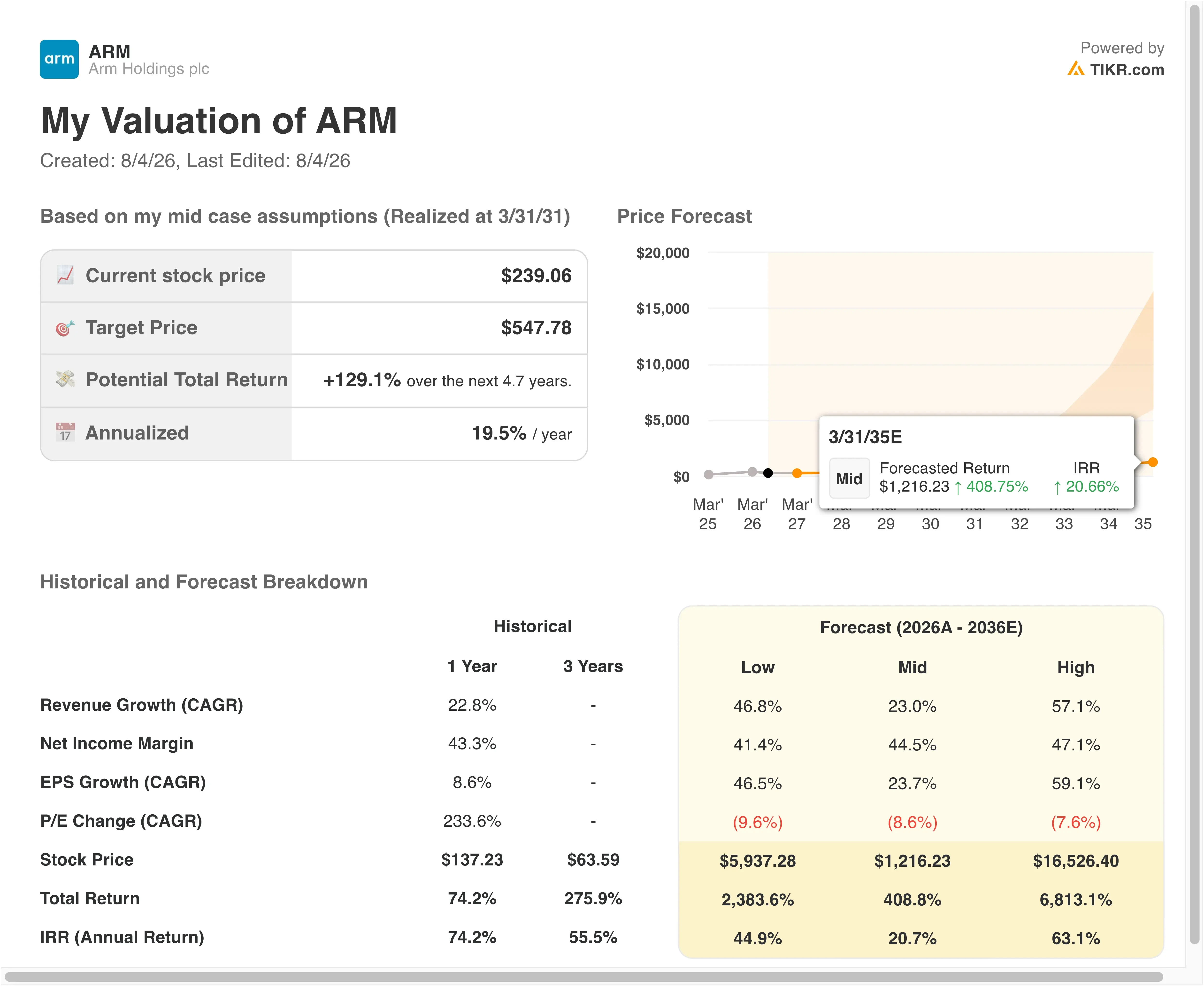Click the TIKR orange logo icon
This screenshot has width=1204, height=987.
tap(1075, 69)
